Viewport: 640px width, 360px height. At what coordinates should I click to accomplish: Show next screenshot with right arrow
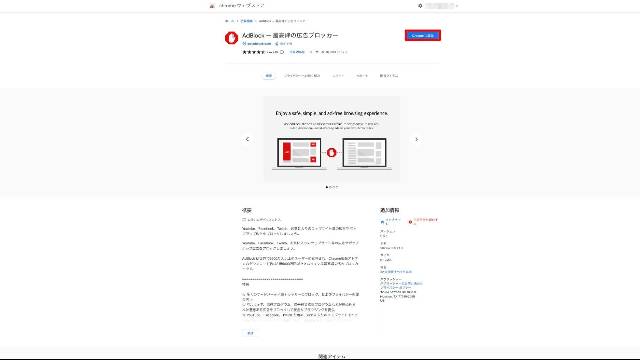[x=416, y=139]
